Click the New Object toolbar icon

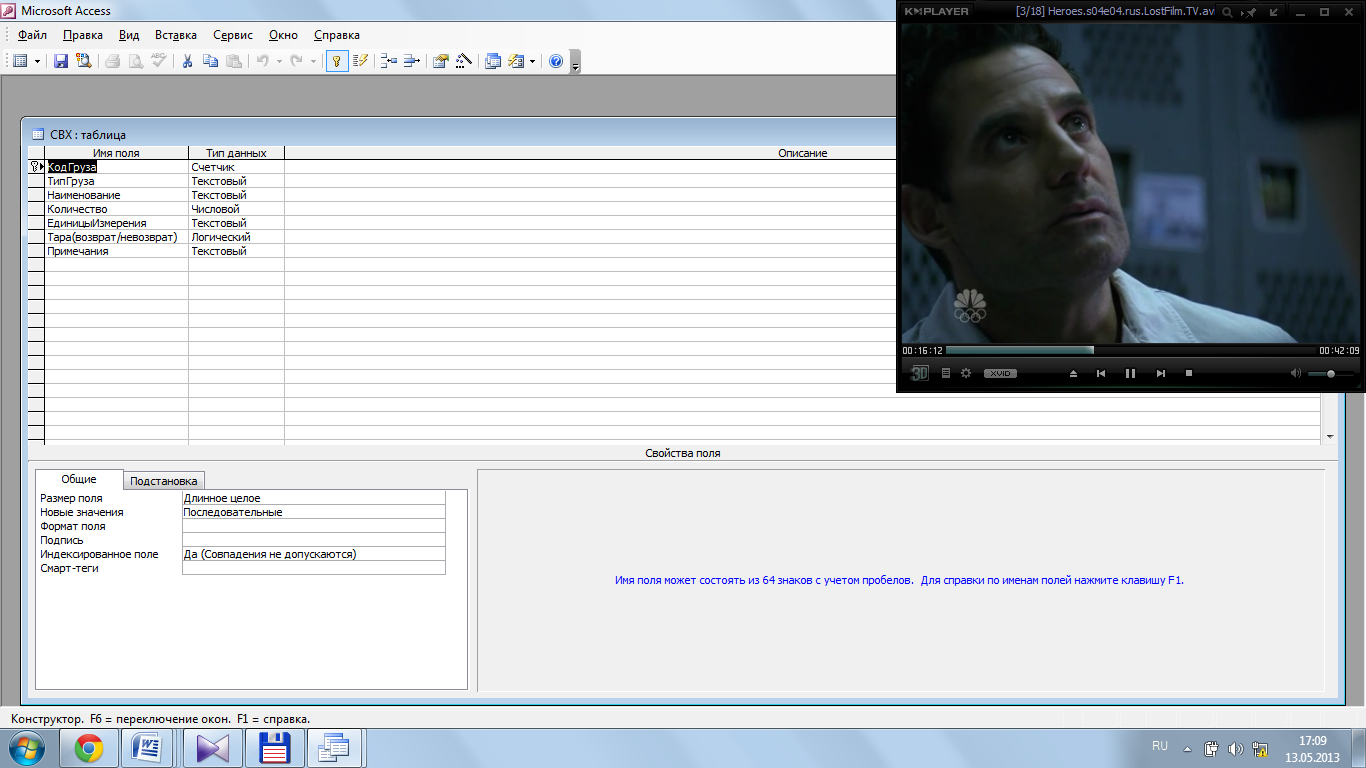click(x=516, y=61)
